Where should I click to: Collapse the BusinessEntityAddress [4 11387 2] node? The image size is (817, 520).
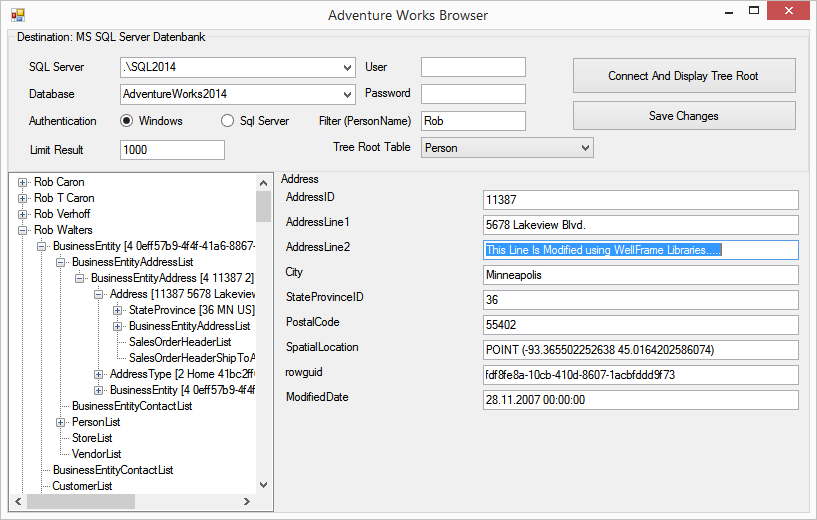79,278
